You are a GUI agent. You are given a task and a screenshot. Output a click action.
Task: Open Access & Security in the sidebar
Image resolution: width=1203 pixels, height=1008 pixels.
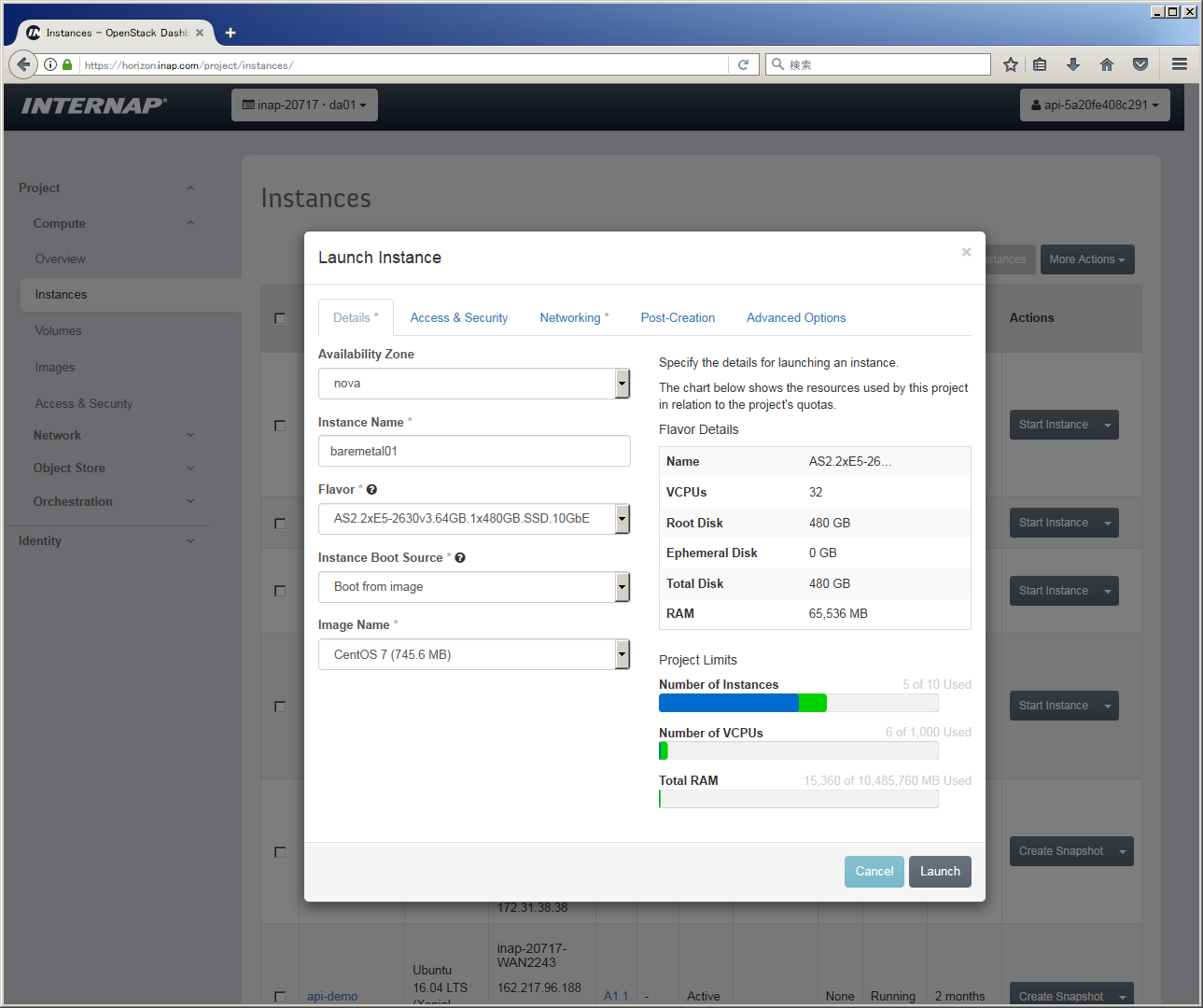pyautogui.click(x=84, y=403)
